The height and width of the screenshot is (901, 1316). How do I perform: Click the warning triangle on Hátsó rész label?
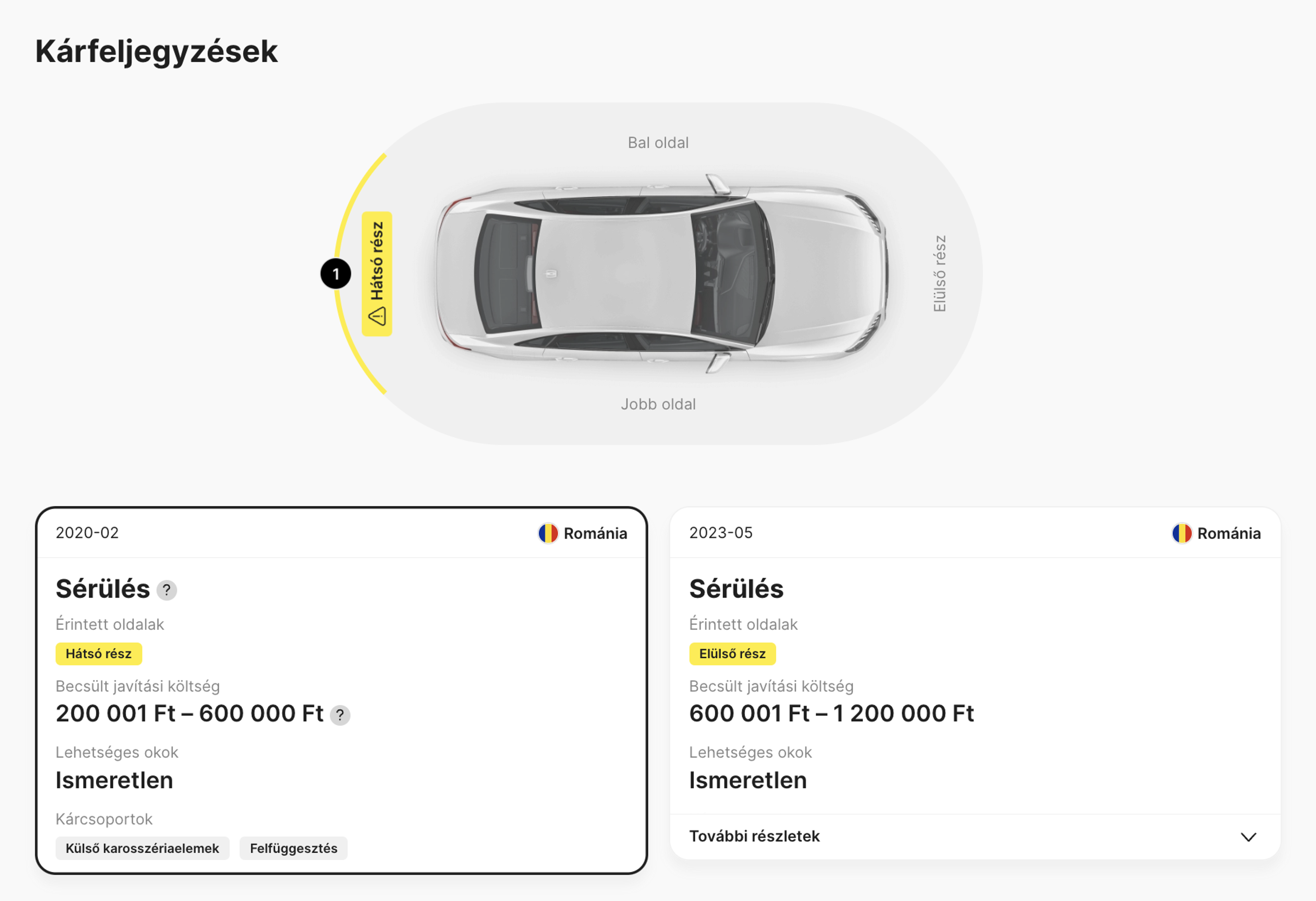tap(377, 316)
